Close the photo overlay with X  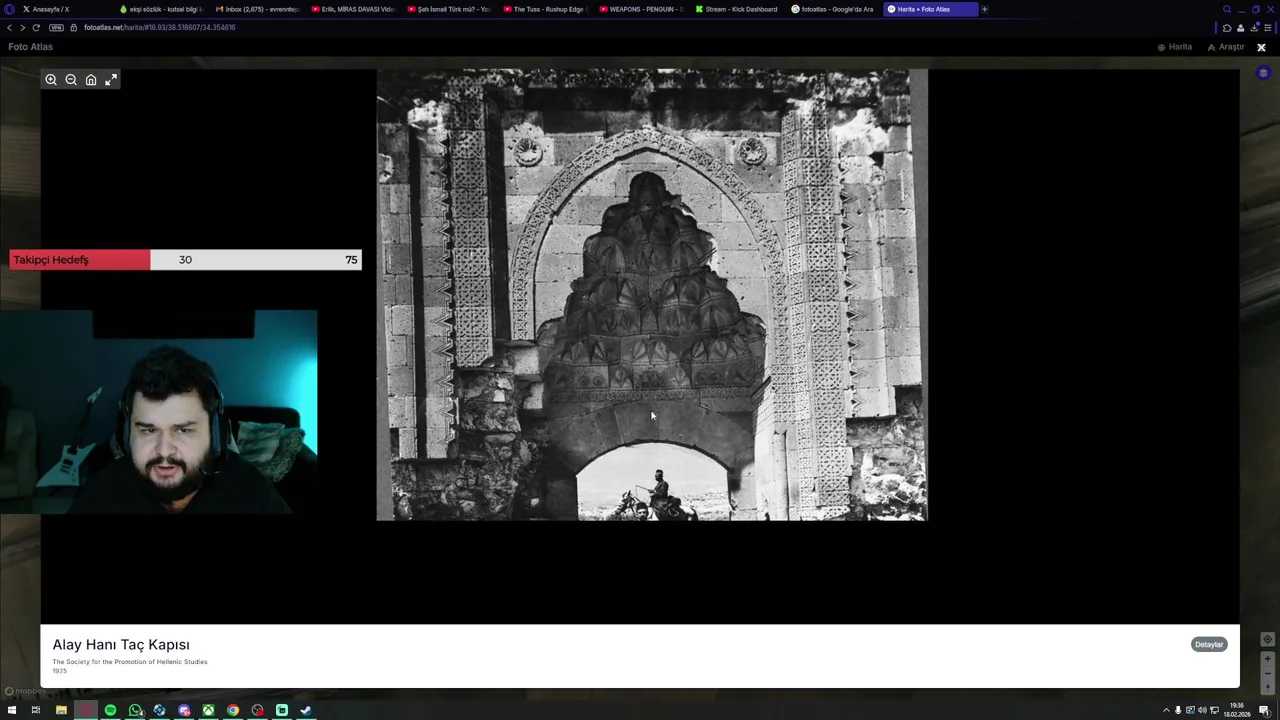coord(1261,47)
